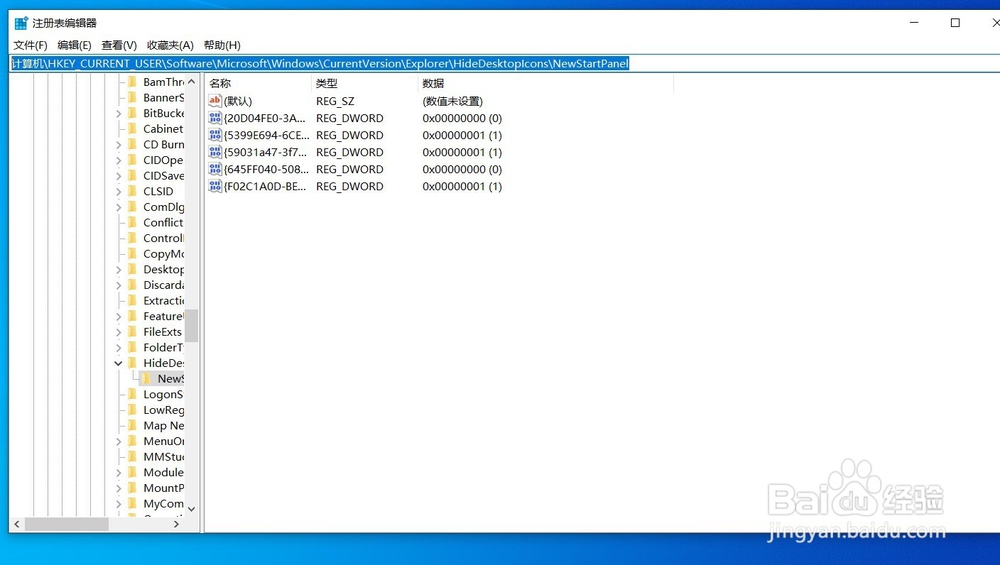Click the tree scroll-down arrow

tap(191, 509)
